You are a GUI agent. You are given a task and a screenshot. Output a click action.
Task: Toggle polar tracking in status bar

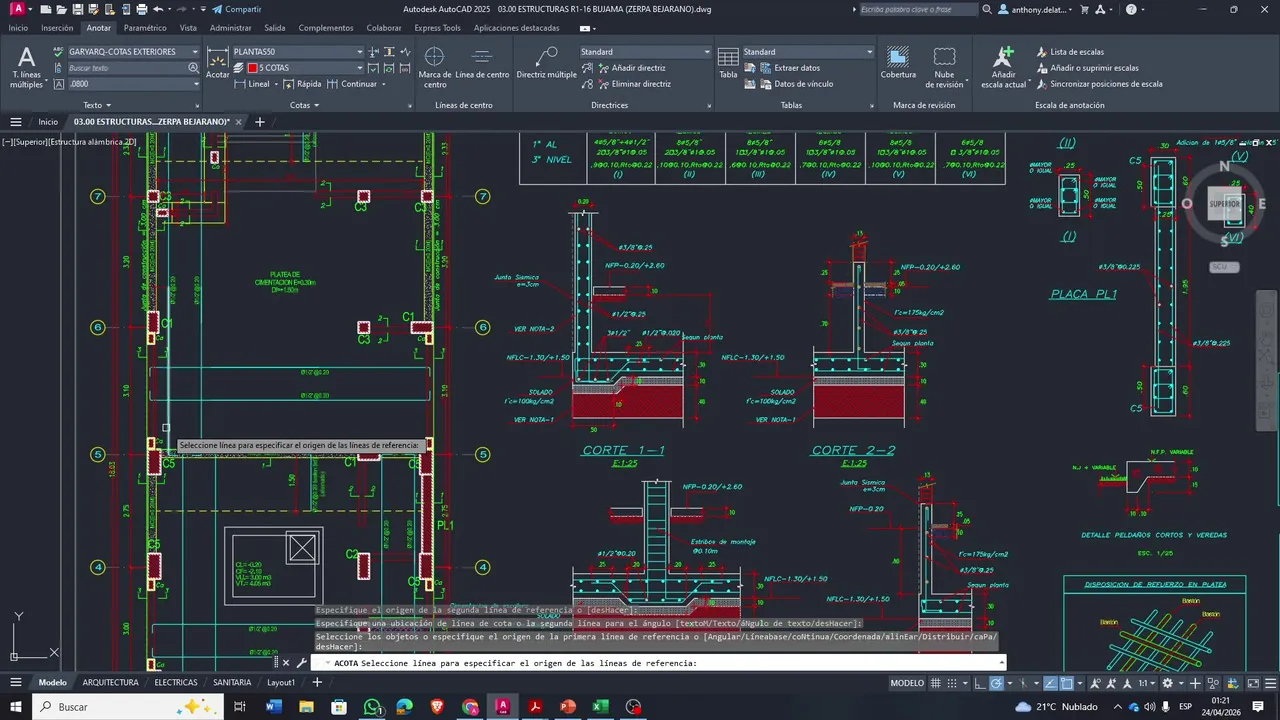pos(997,683)
